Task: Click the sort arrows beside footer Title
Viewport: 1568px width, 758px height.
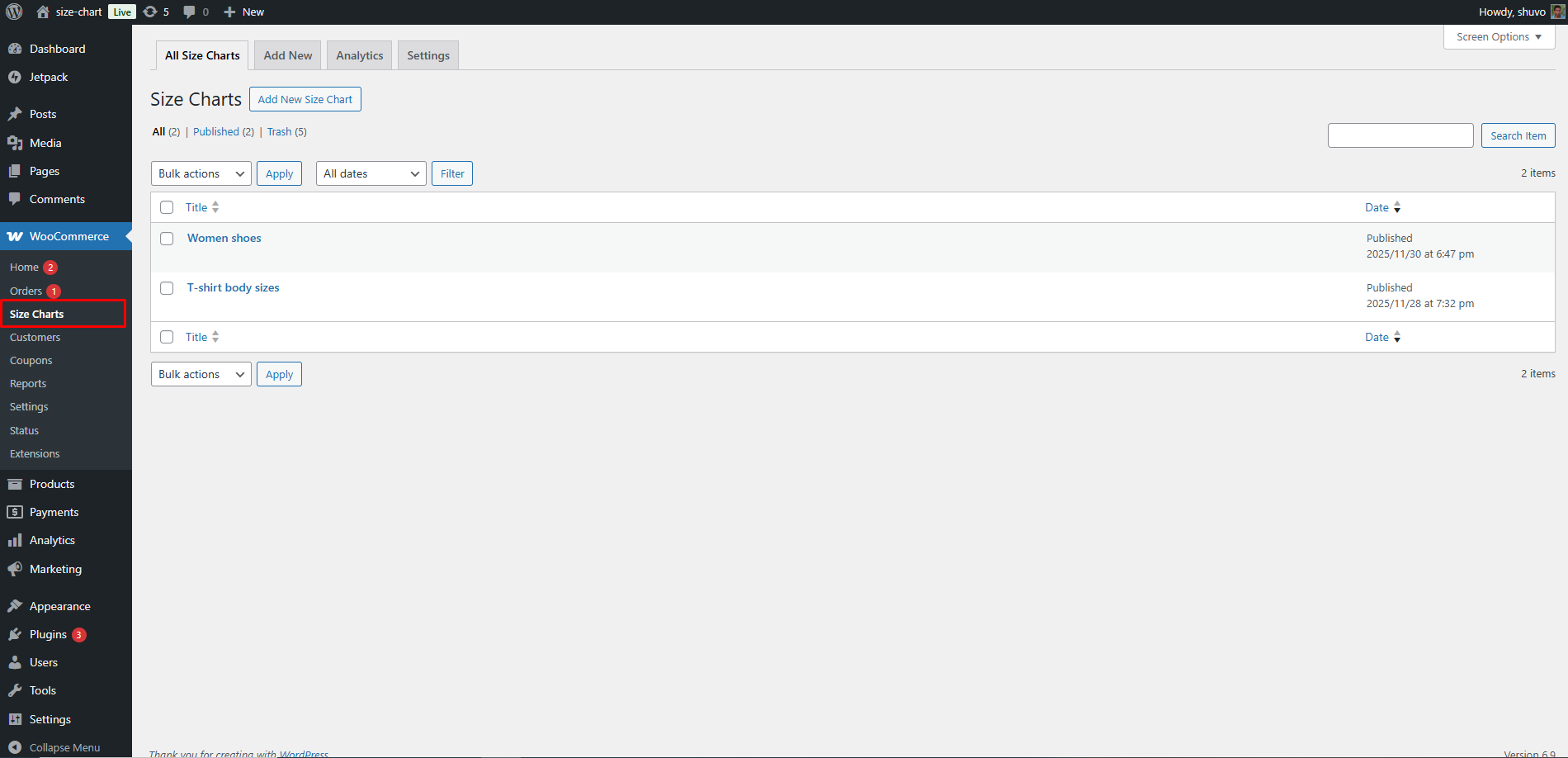Action: 215,337
